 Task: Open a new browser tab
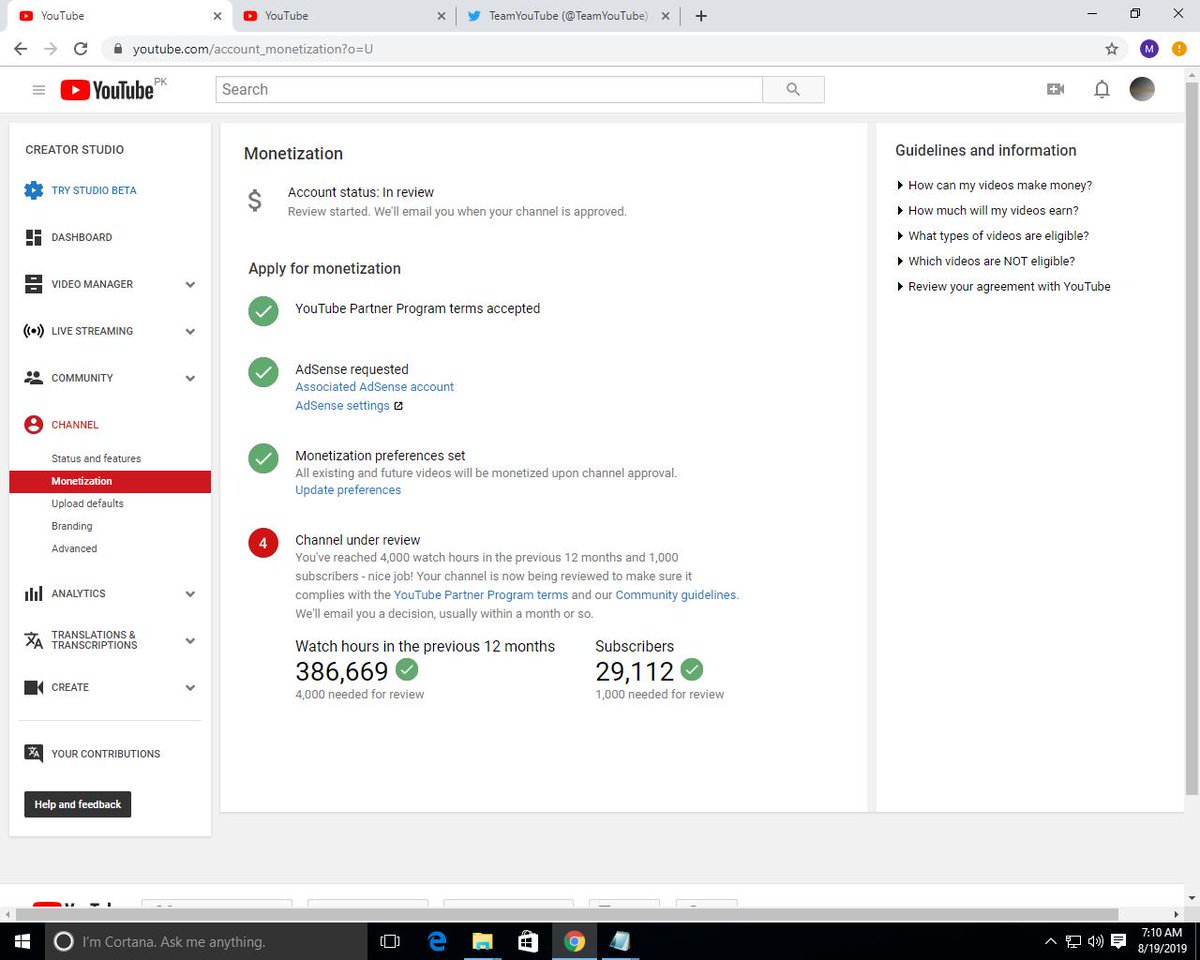point(701,16)
